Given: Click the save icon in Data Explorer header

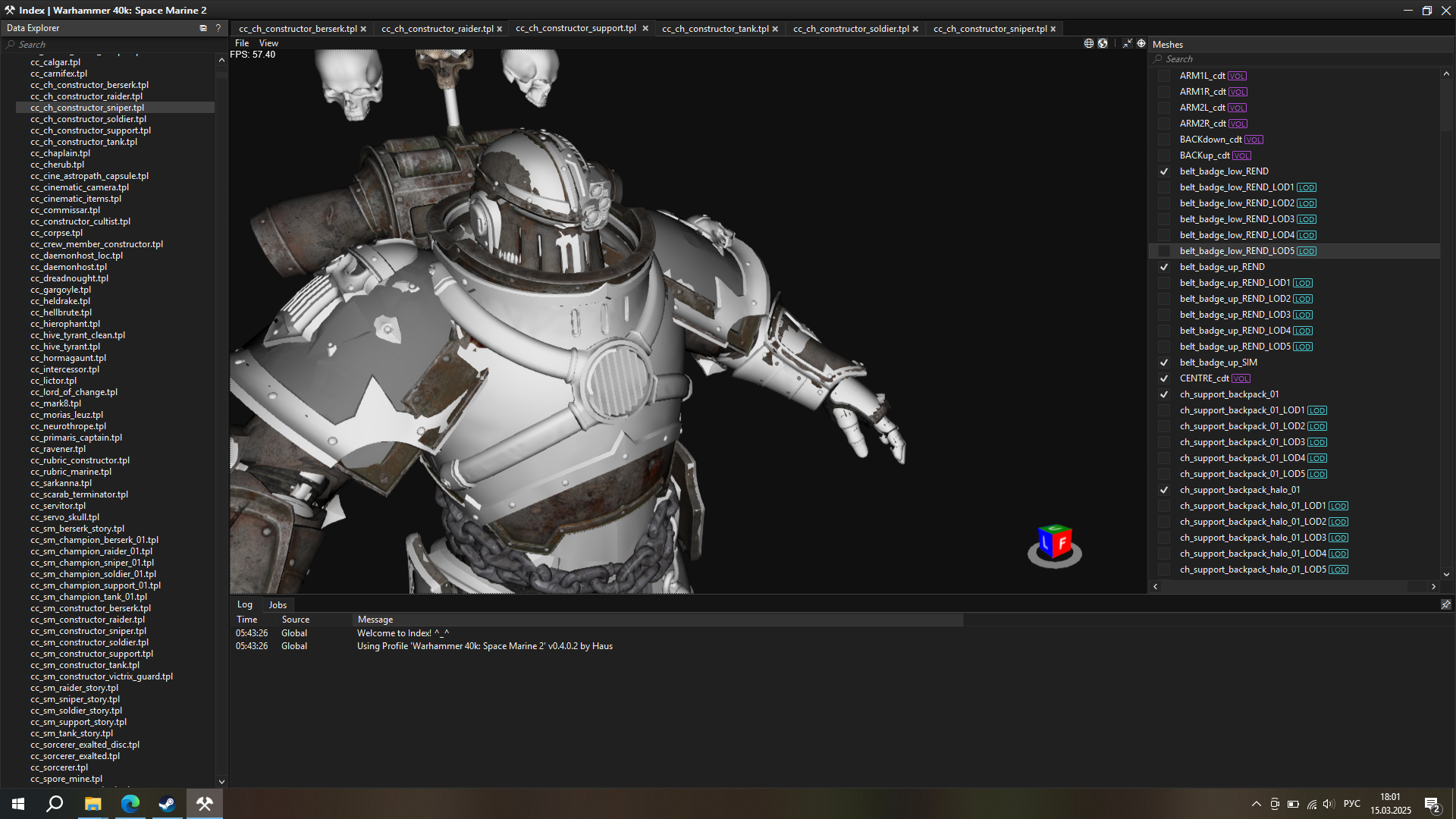Looking at the screenshot, I should (x=203, y=28).
